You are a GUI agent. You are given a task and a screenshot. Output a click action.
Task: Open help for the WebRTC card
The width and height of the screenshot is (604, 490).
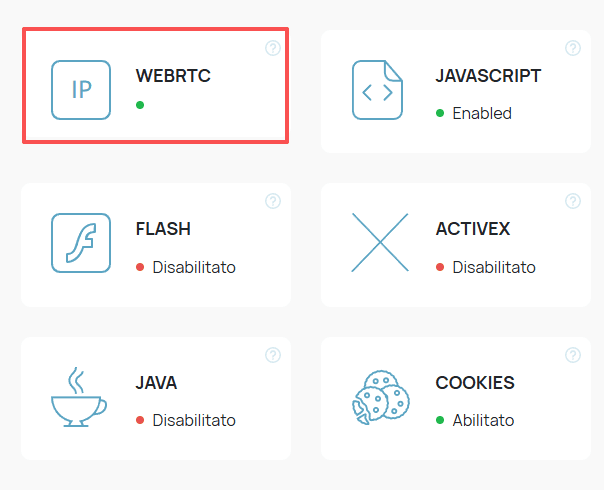click(273, 48)
